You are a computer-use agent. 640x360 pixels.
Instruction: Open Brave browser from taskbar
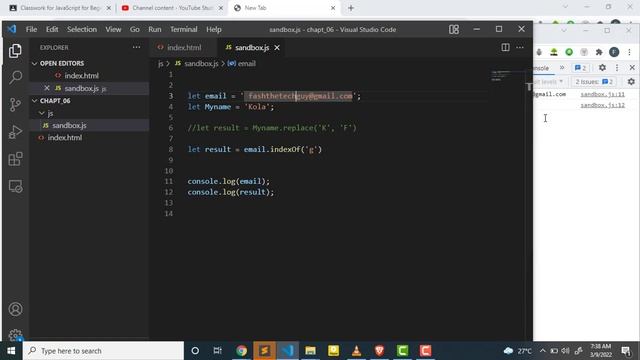point(379,351)
